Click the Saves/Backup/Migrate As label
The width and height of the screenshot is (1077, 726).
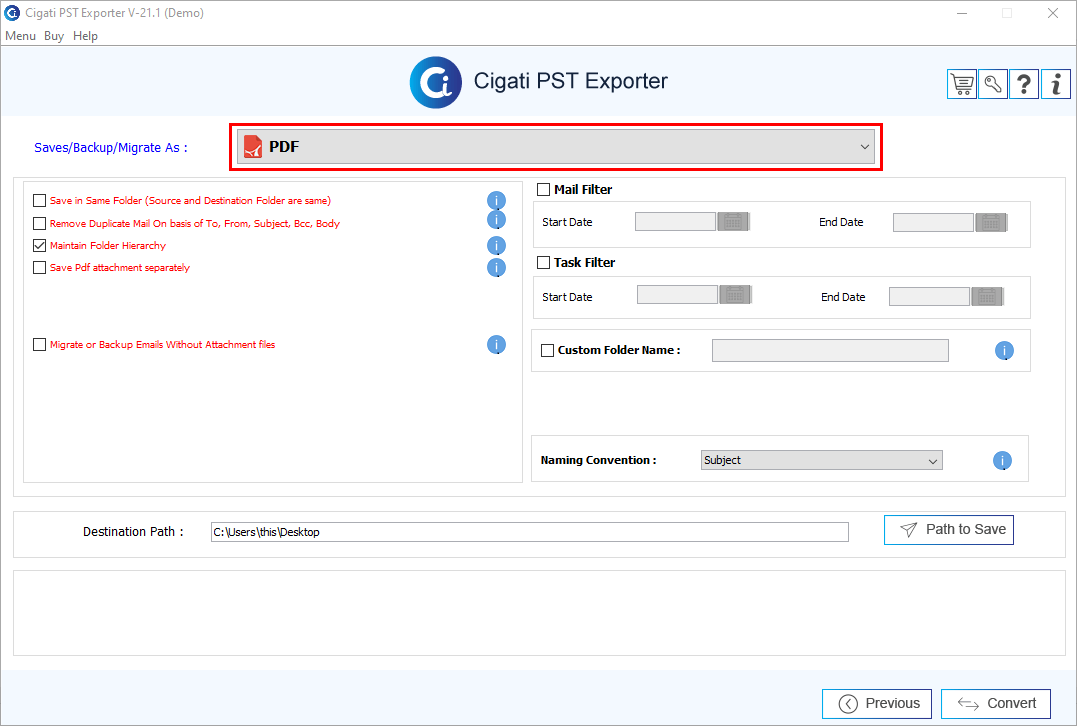[x=111, y=148]
